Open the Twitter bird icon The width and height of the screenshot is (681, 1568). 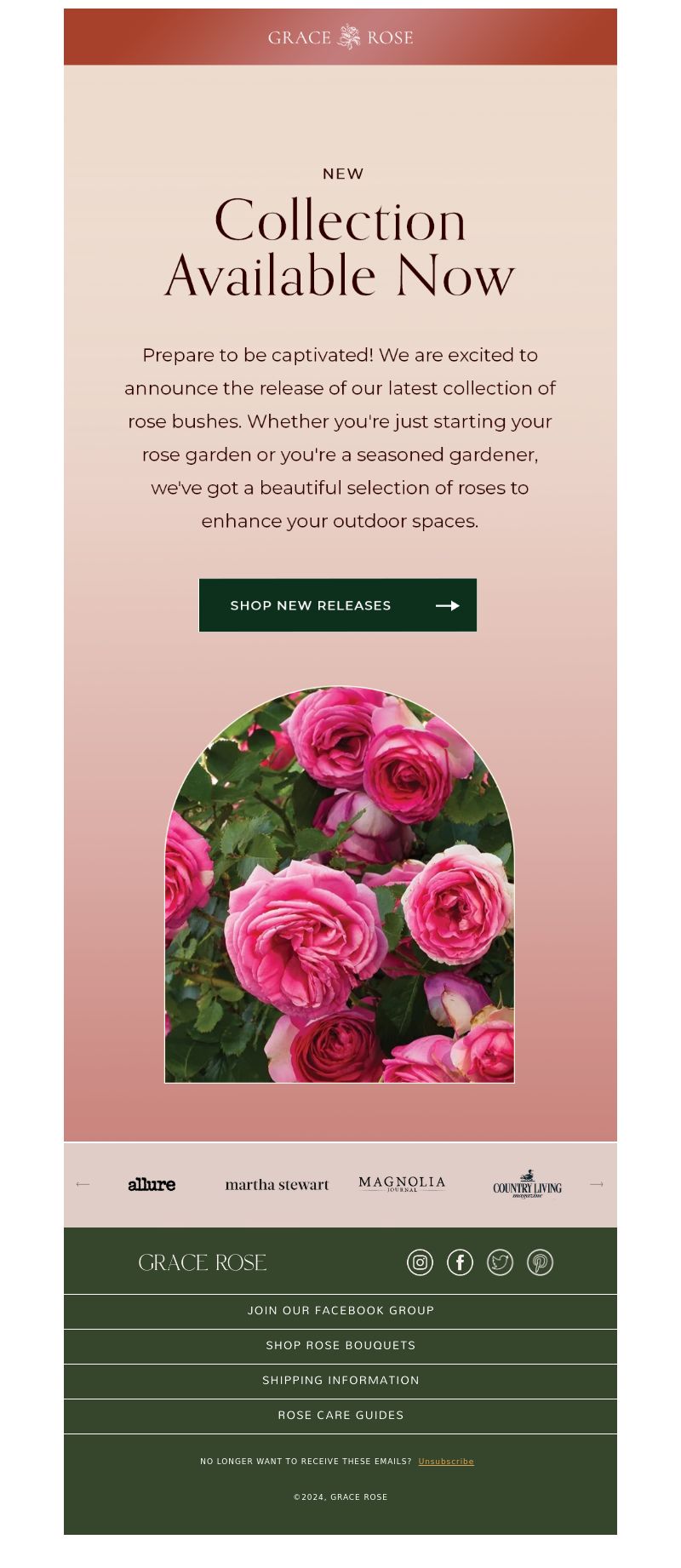500,1262
